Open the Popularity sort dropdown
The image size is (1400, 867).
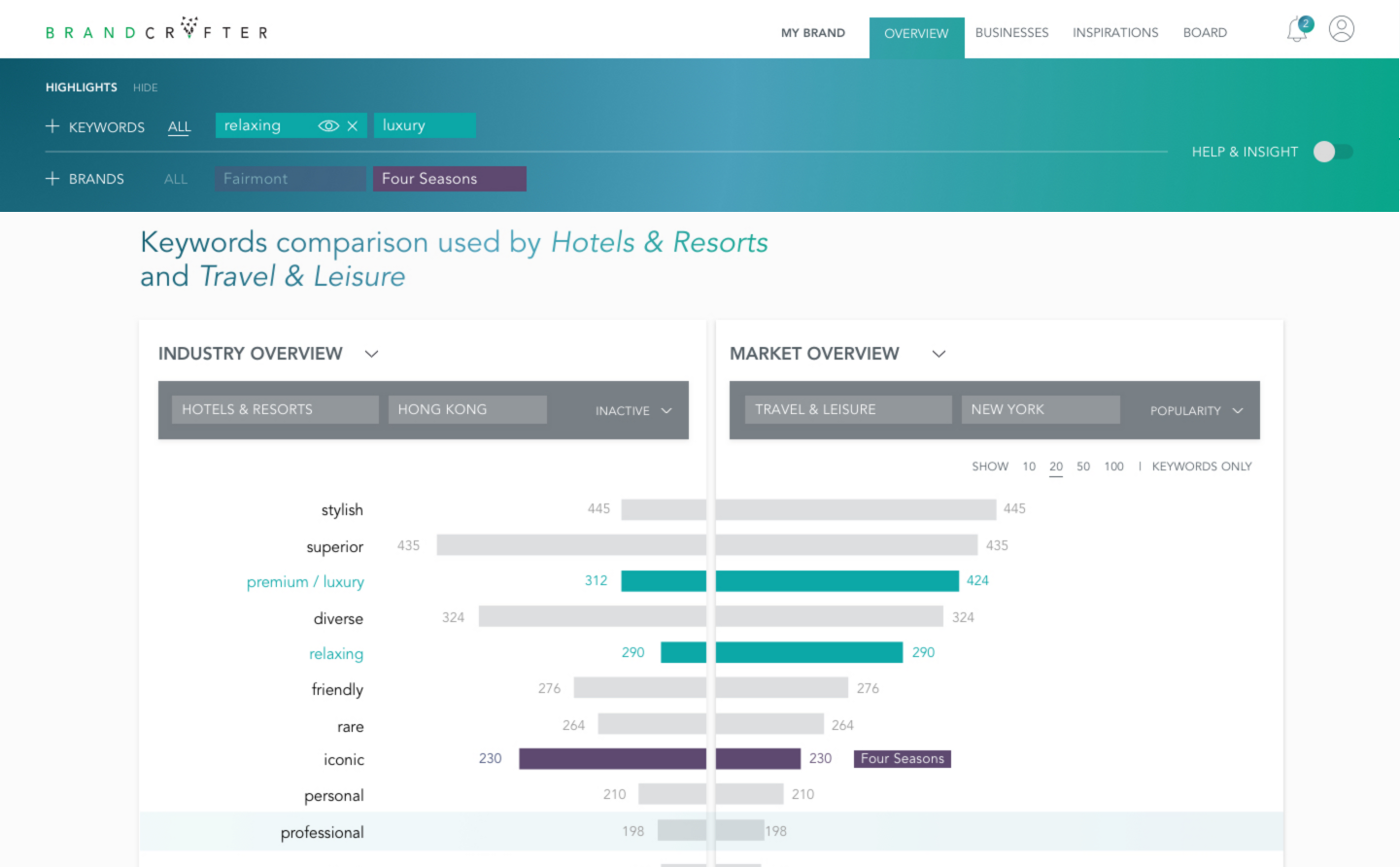(x=1196, y=411)
